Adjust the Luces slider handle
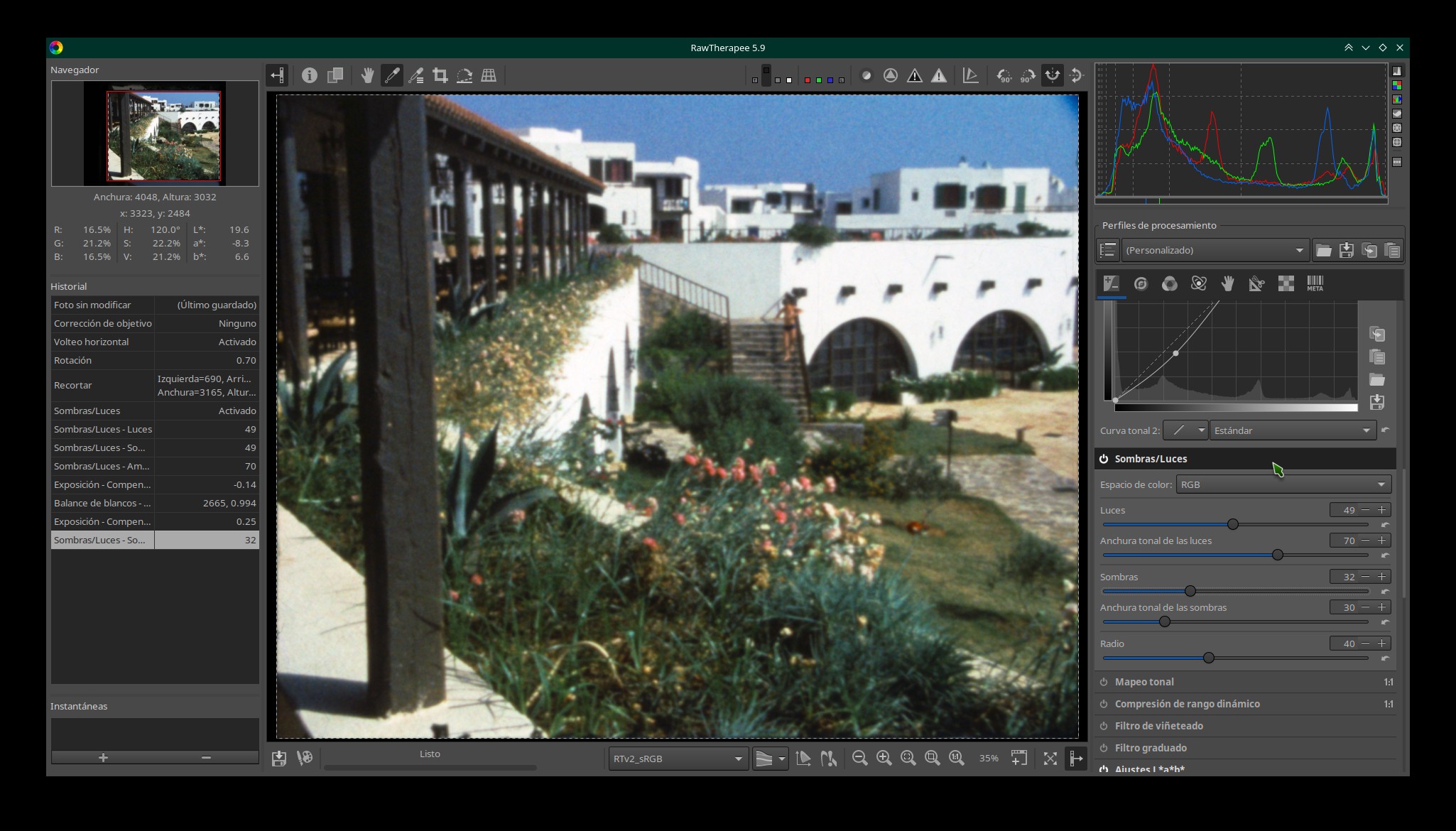This screenshot has height=831, width=1456. tap(1233, 524)
